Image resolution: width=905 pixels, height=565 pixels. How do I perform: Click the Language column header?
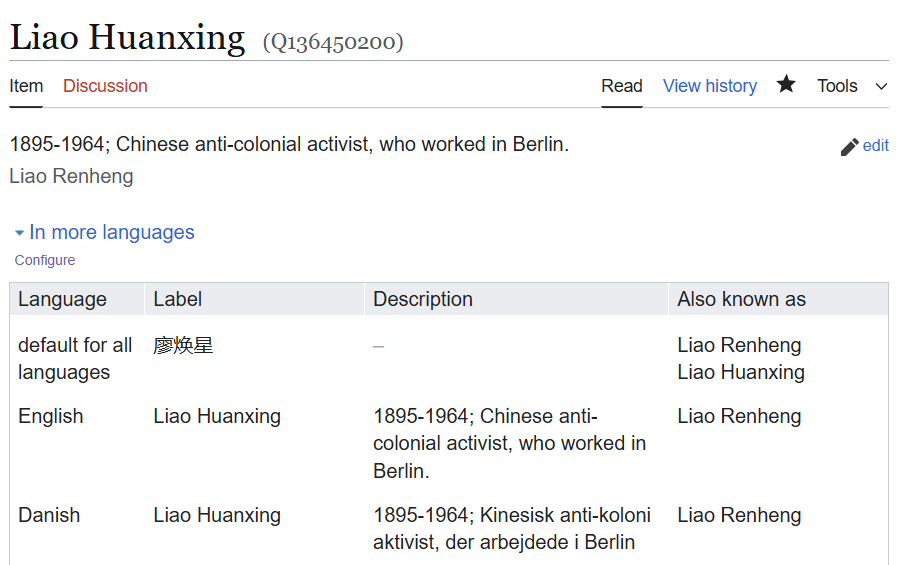click(x=62, y=299)
